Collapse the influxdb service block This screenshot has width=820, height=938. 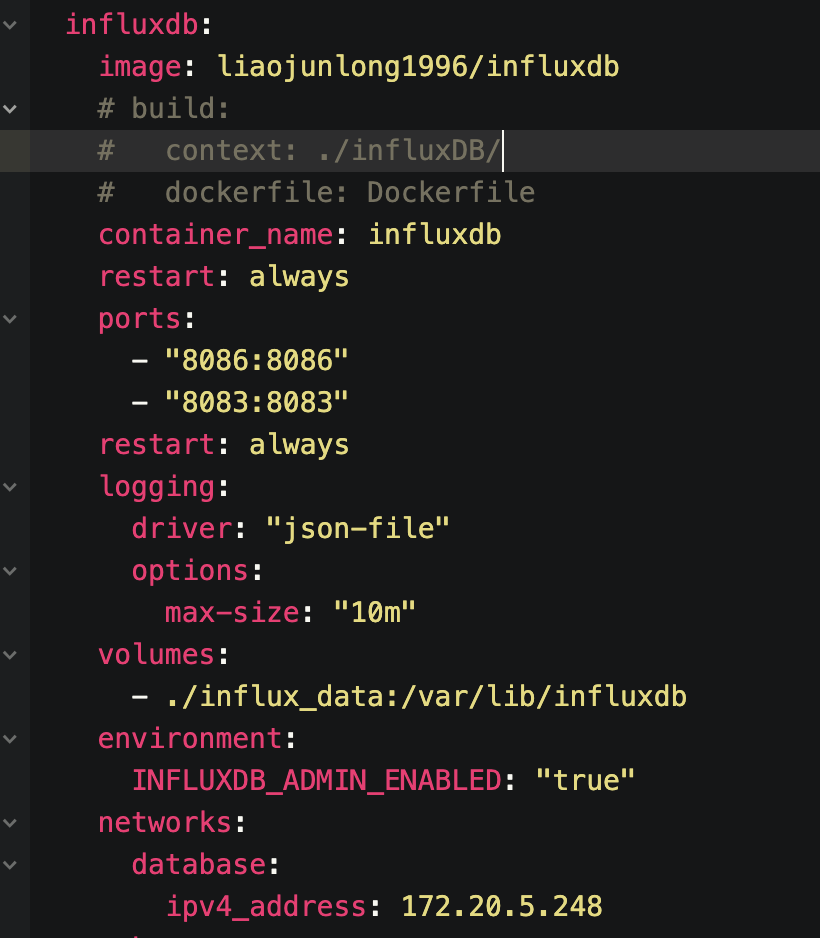[x=10, y=25]
